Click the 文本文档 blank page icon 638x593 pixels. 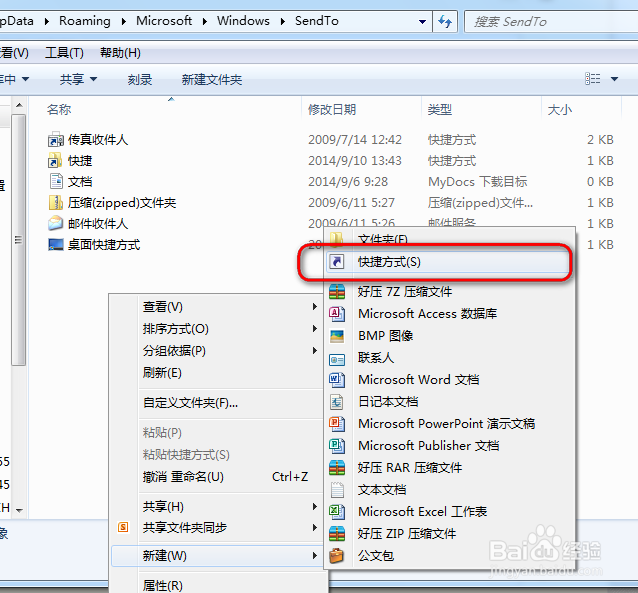pos(337,490)
